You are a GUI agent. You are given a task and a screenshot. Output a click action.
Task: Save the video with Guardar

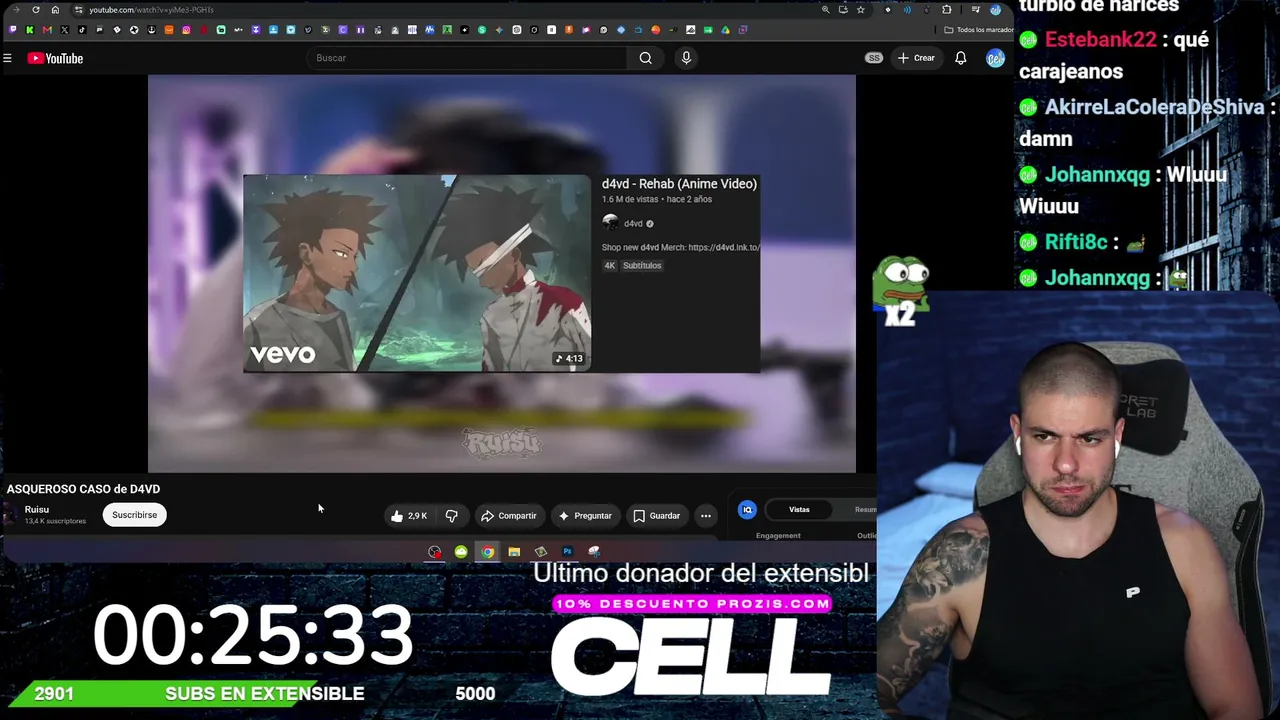pos(656,516)
